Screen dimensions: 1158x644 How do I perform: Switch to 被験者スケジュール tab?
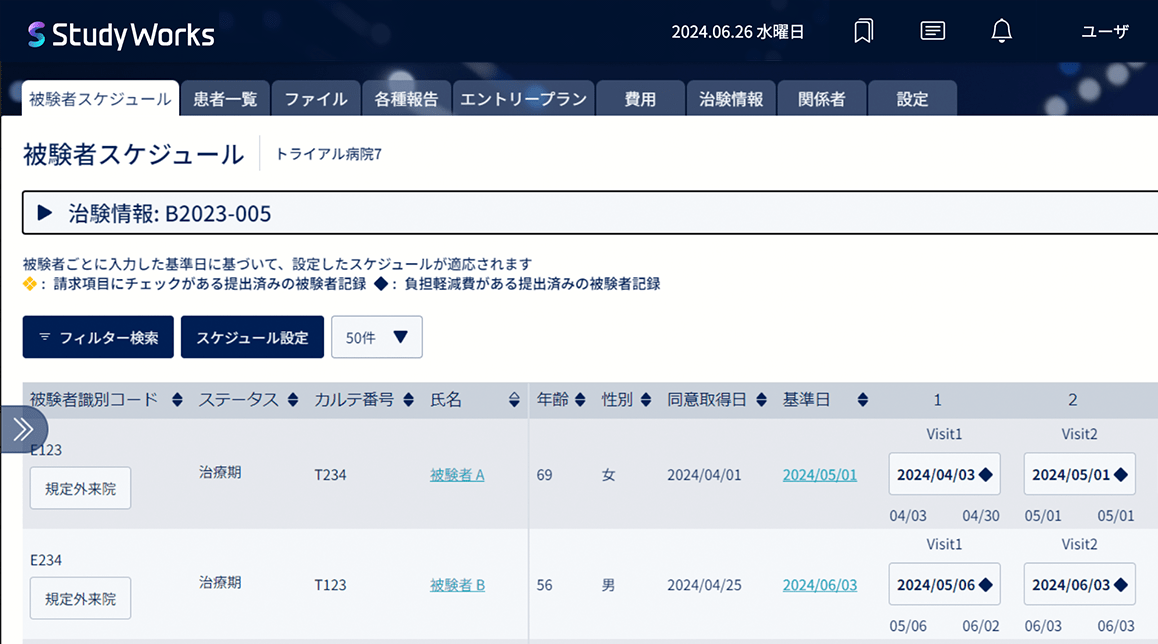click(100, 99)
